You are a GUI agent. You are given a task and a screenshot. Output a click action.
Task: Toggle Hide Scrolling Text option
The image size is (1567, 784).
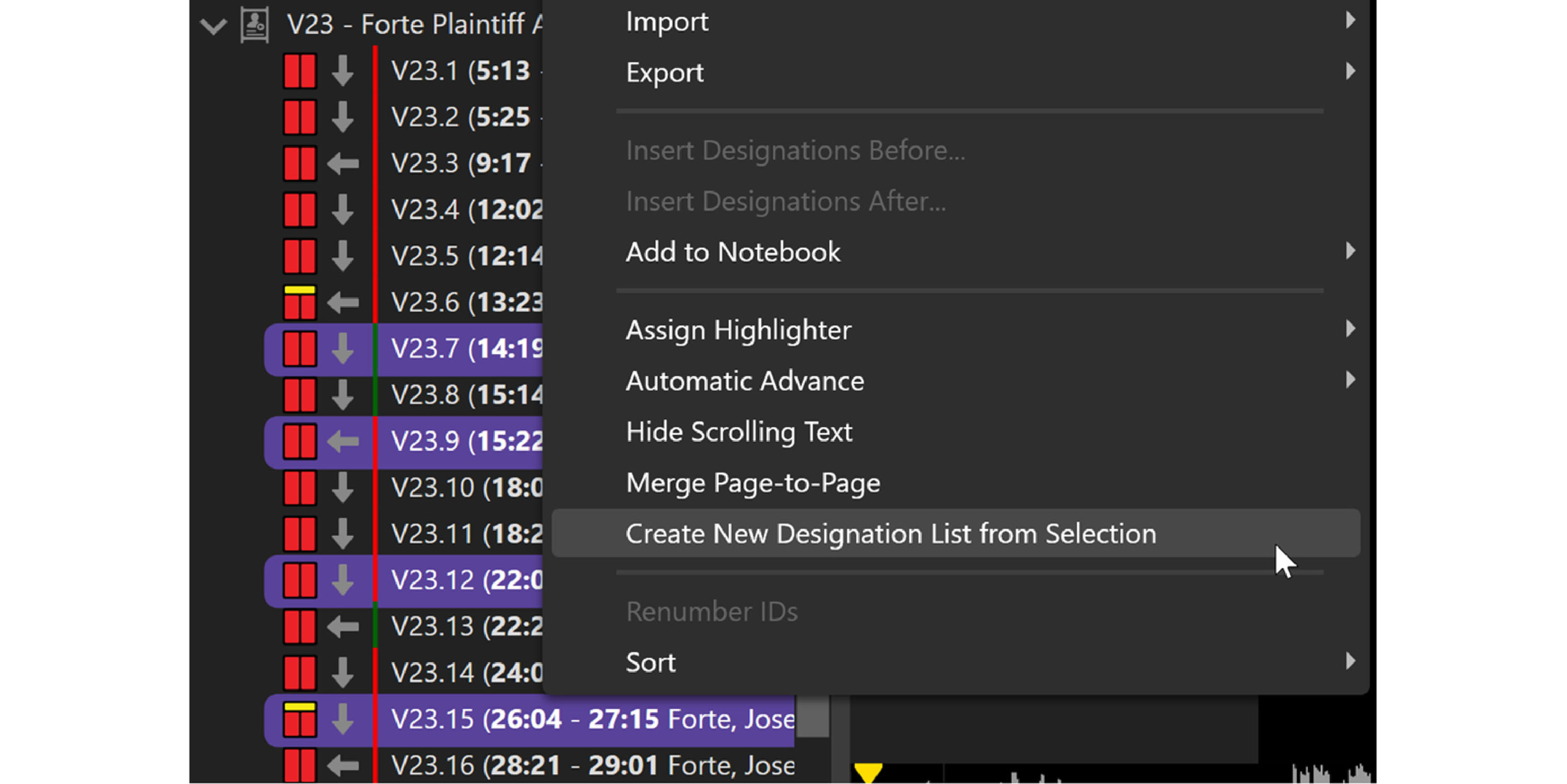[x=738, y=432]
